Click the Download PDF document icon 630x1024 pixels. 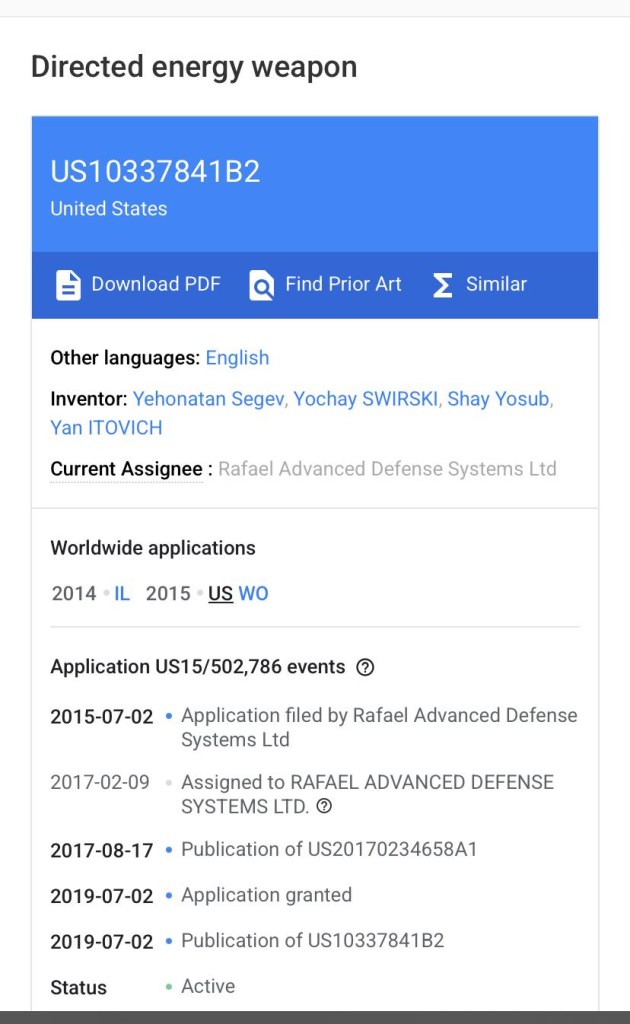pyautogui.click(x=68, y=285)
